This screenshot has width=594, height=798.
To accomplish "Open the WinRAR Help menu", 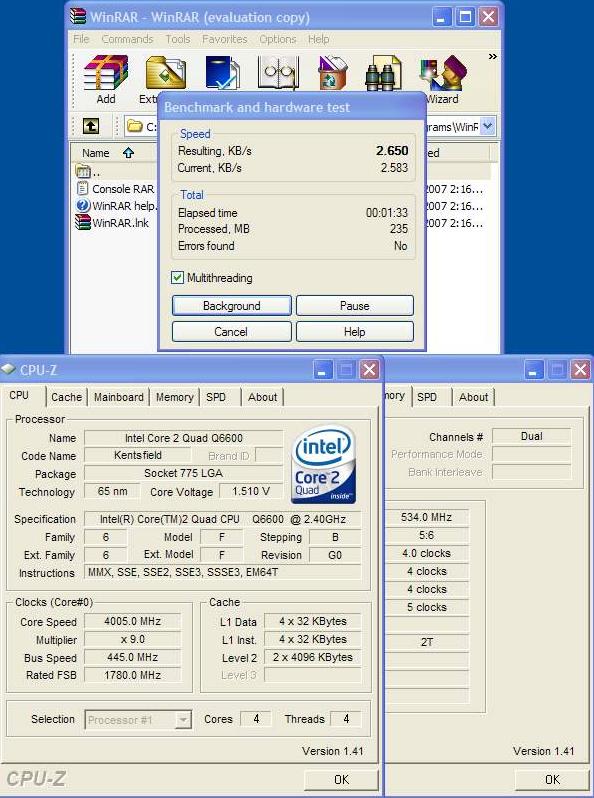I will pos(319,39).
